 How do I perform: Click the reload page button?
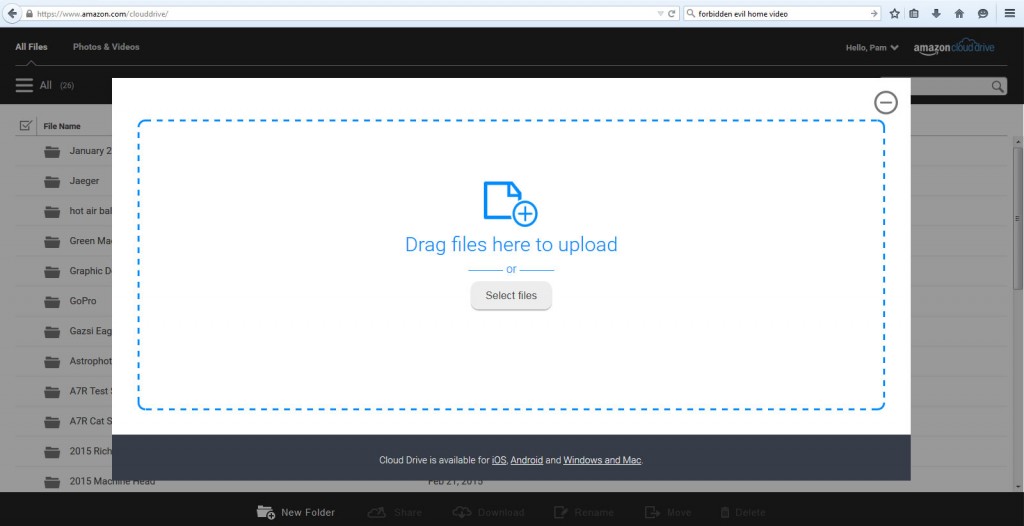pos(671,13)
